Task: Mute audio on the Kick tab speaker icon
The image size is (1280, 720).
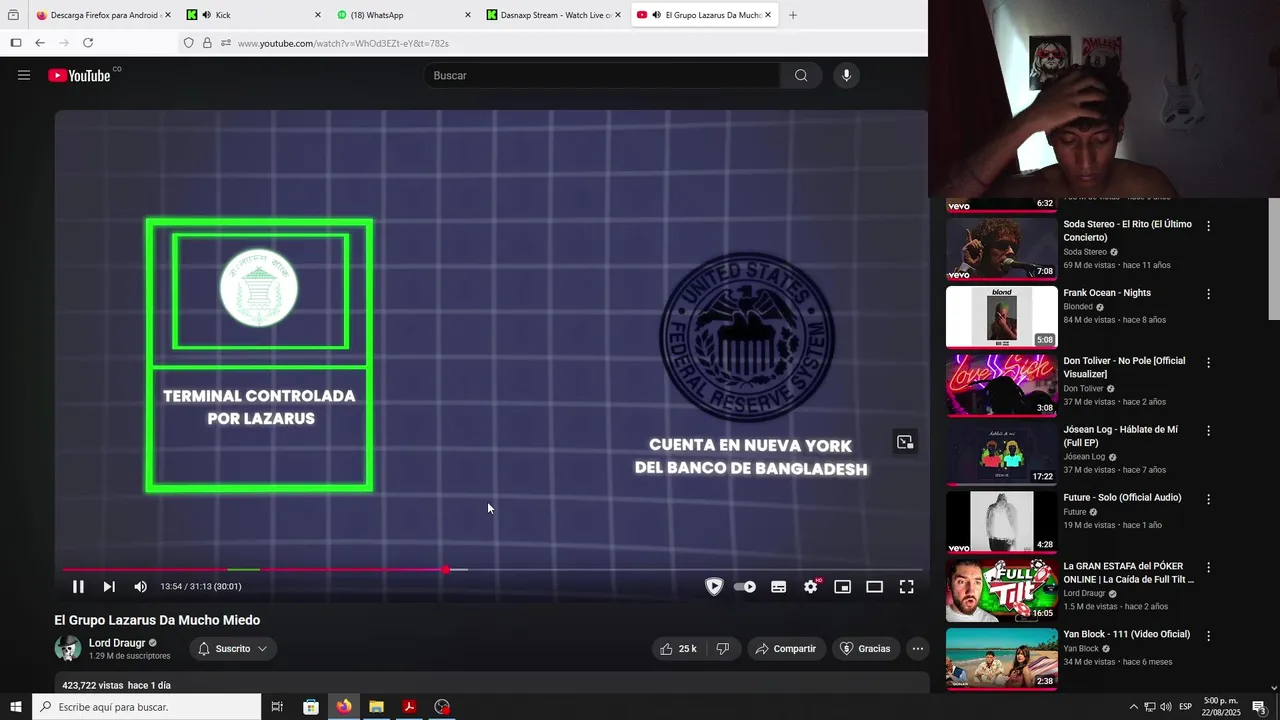Action: [206, 15]
